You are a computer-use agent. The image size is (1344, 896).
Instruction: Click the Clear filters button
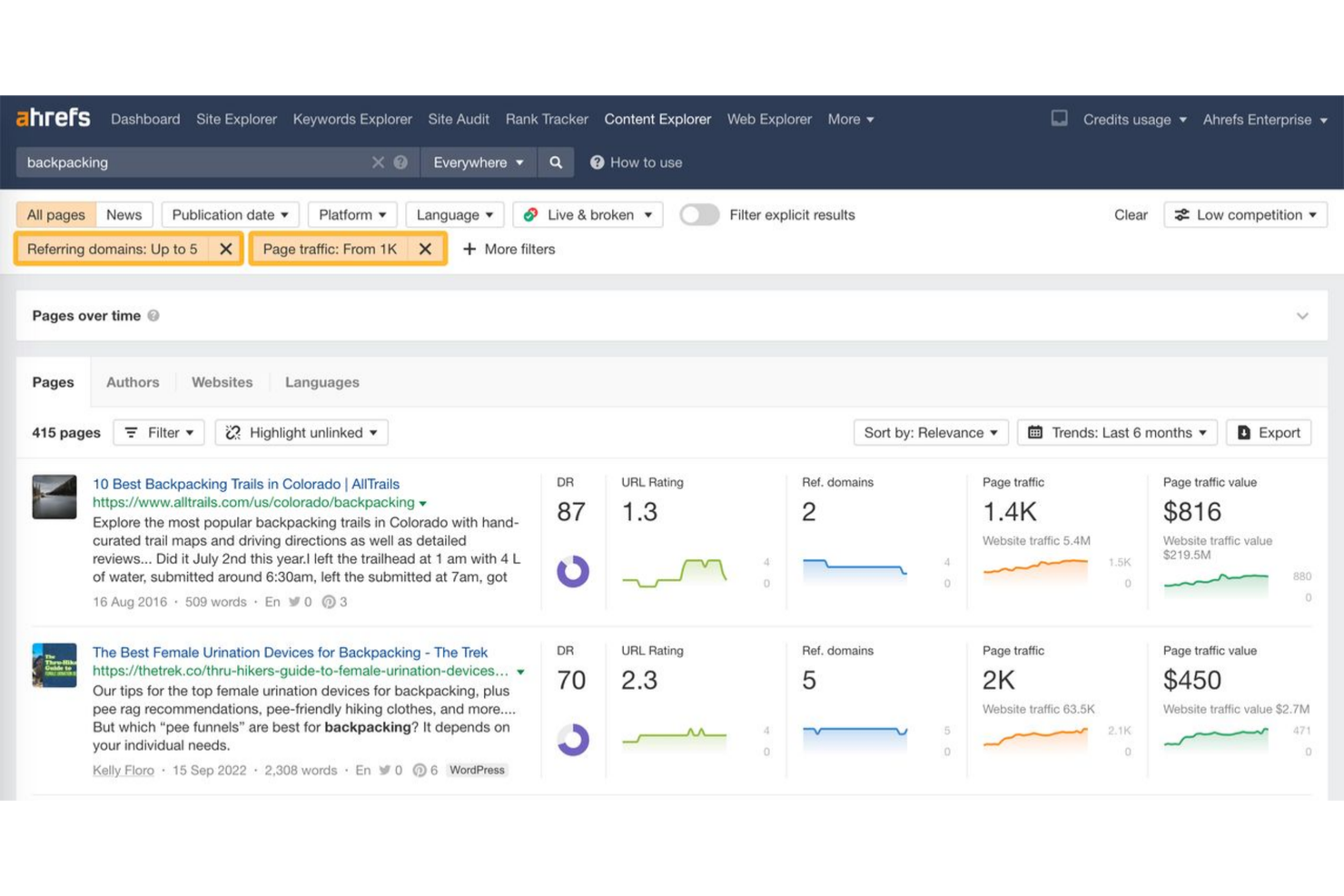pyautogui.click(x=1131, y=214)
